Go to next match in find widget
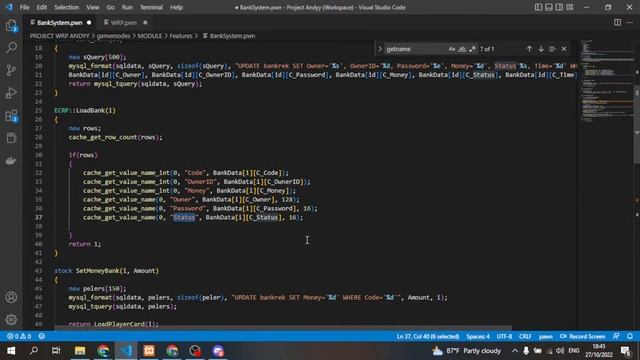 point(541,49)
